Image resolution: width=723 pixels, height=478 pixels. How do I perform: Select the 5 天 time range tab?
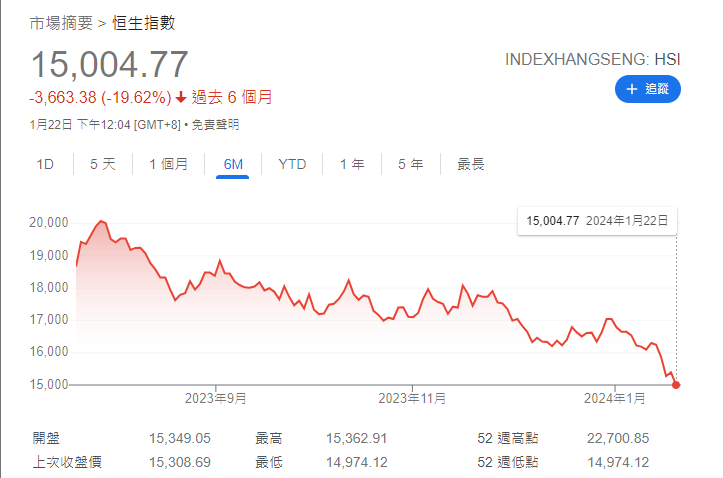point(103,164)
